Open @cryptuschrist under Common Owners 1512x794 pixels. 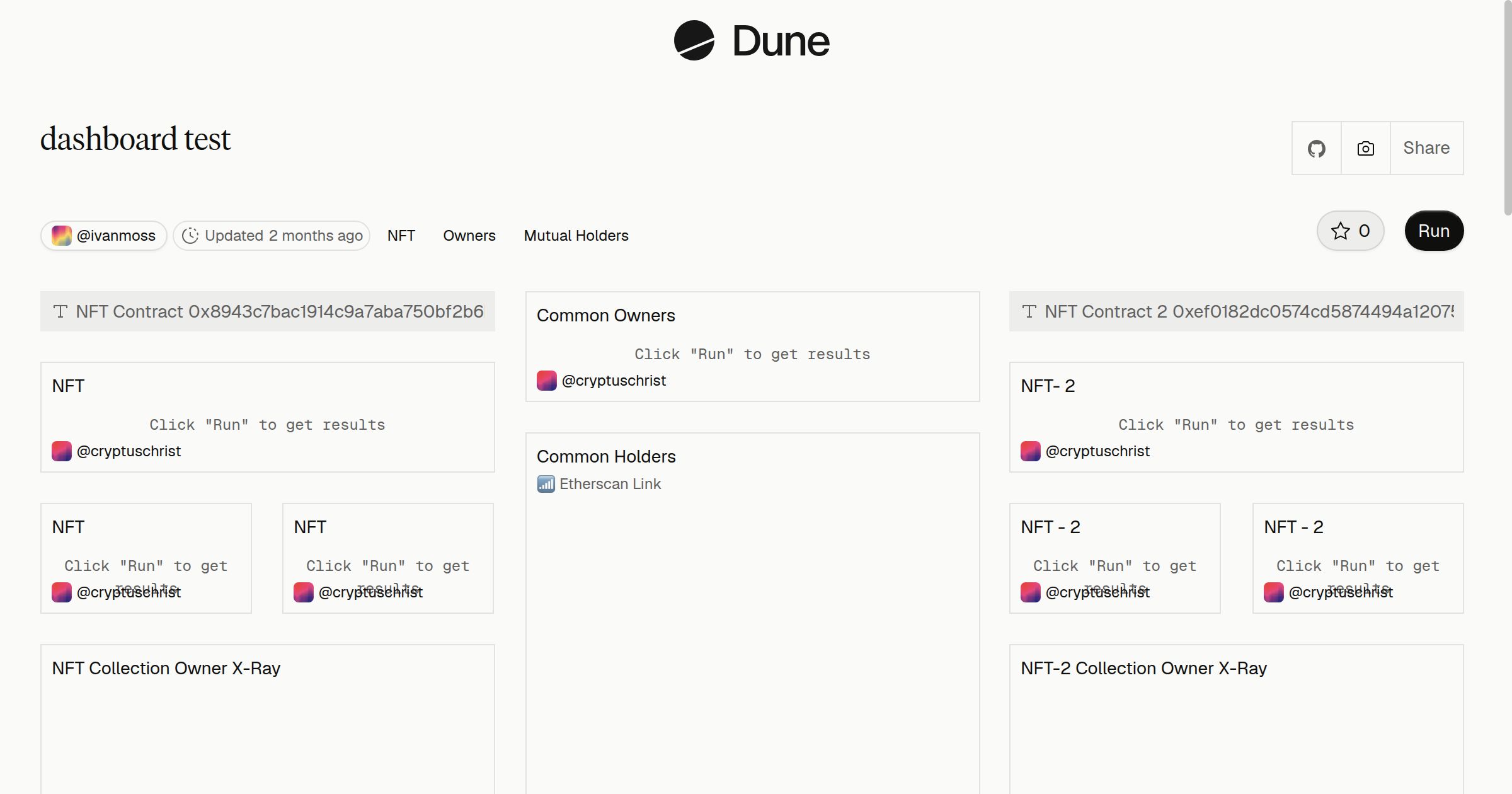click(614, 381)
